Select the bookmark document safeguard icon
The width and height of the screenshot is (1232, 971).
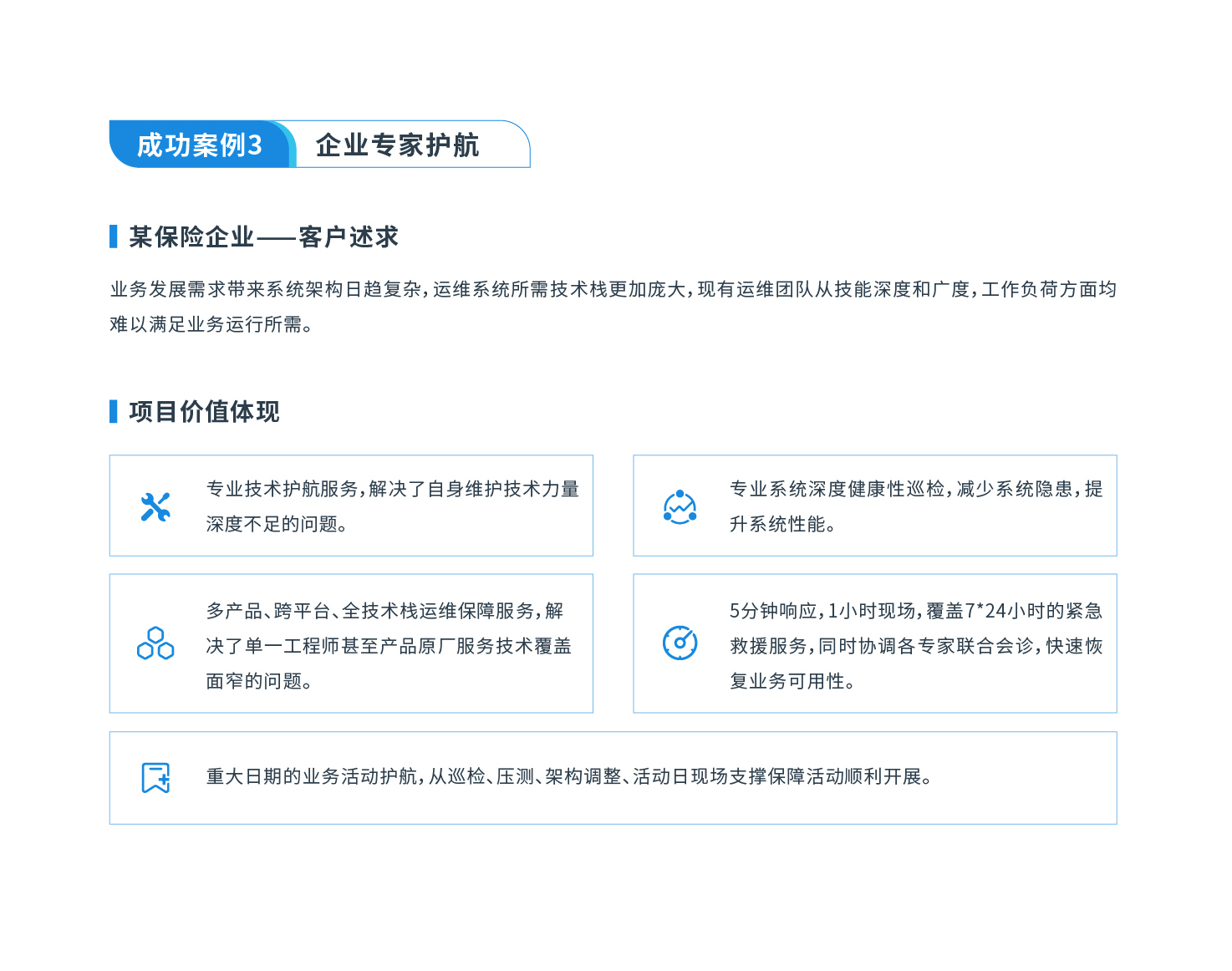(x=155, y=778)
